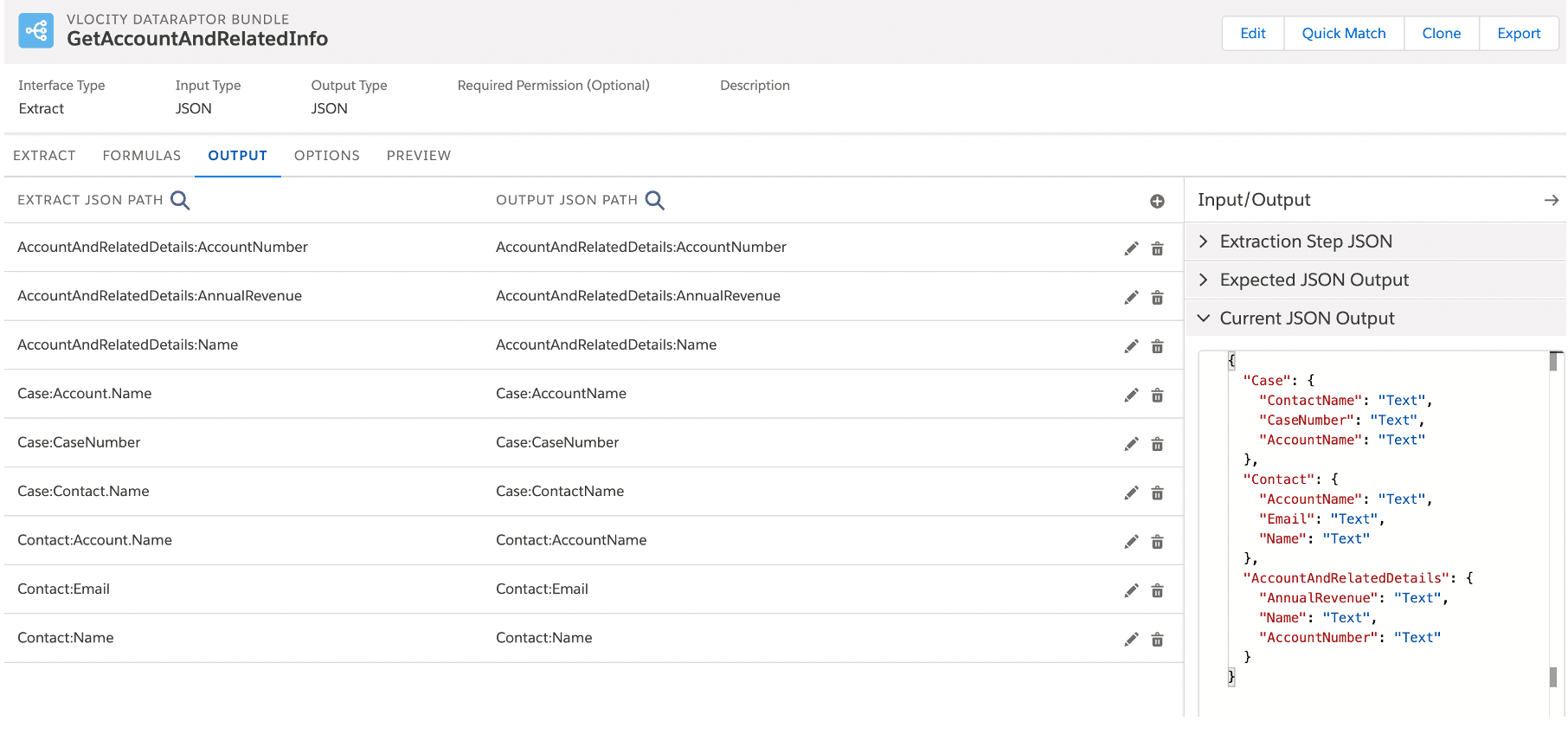Click inside the Current JSON Output editor
This screenshot has height=734, width=1568.
(x=1382, y=532)
